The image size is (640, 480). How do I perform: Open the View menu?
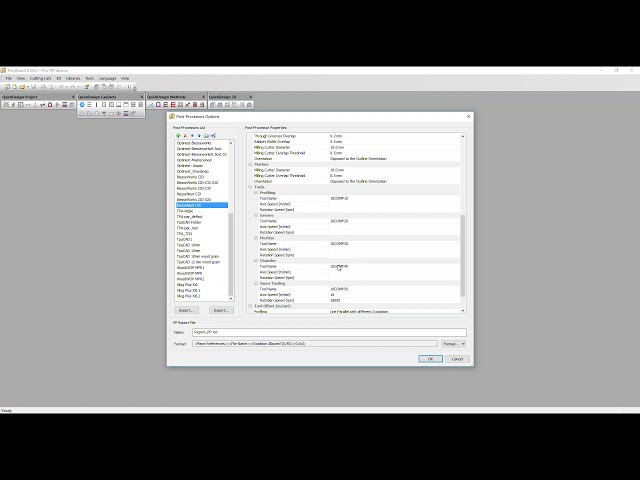point(21,78)
